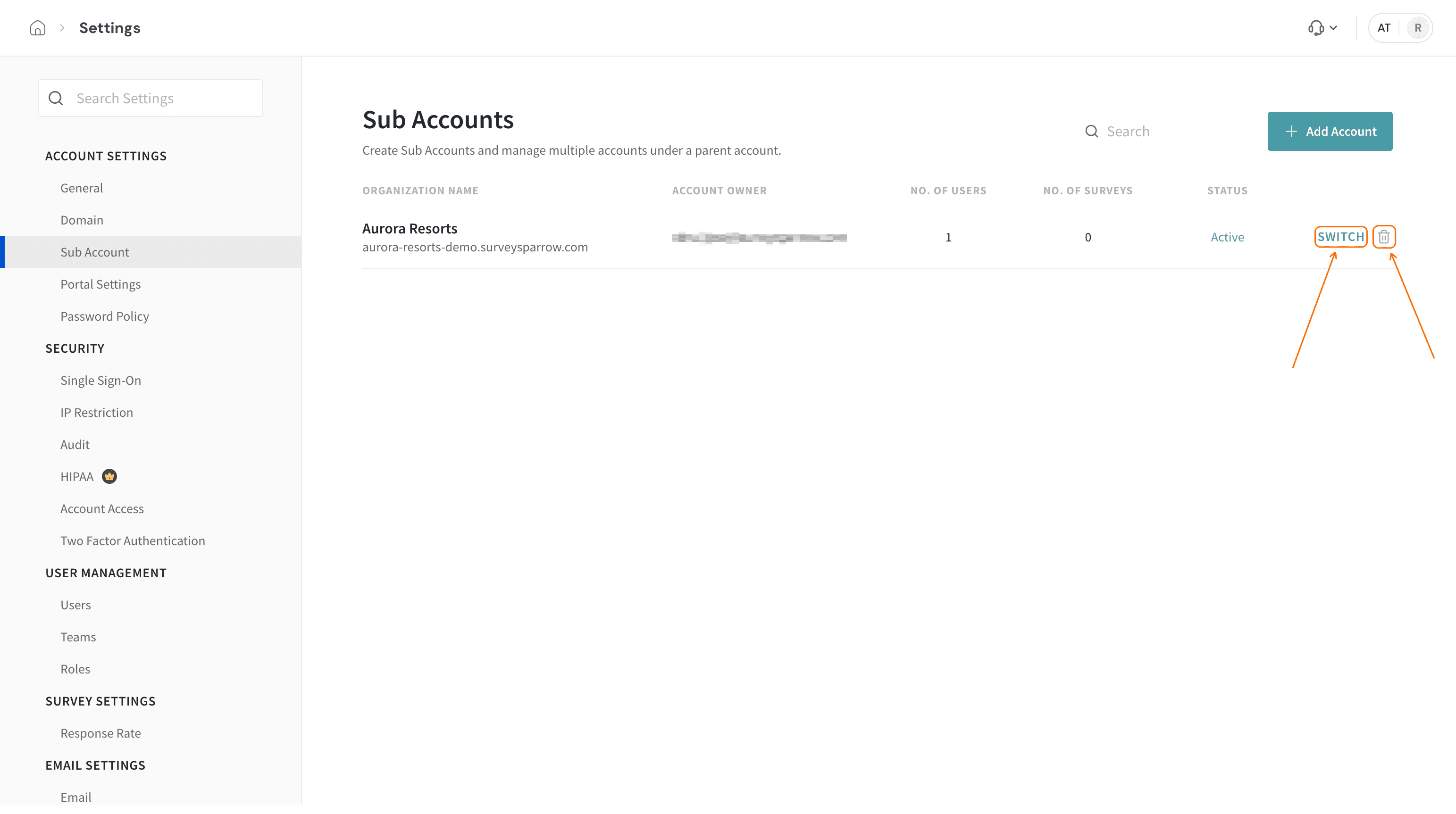Open the R user profile avatar
1456x814 pixels.
point(1418,28)
